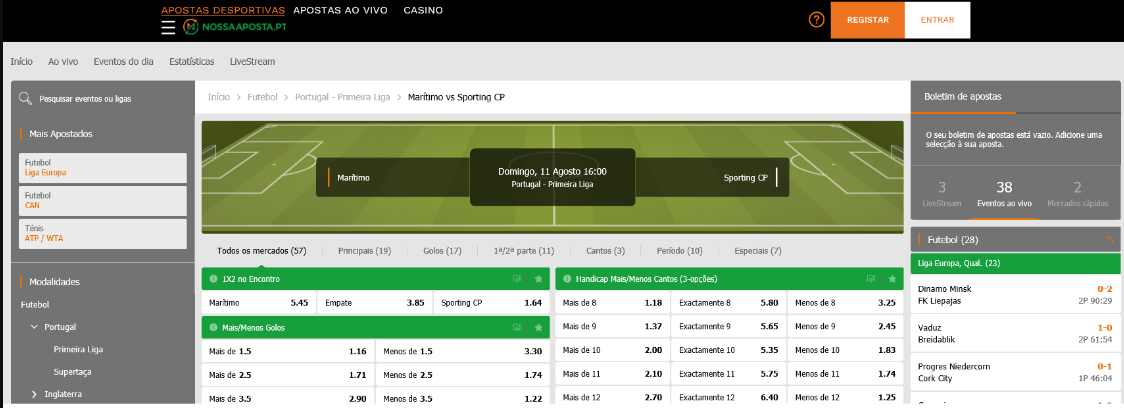1124x408 pixels.
Task: Select Futebol under Modalidades
Action: 36,304
